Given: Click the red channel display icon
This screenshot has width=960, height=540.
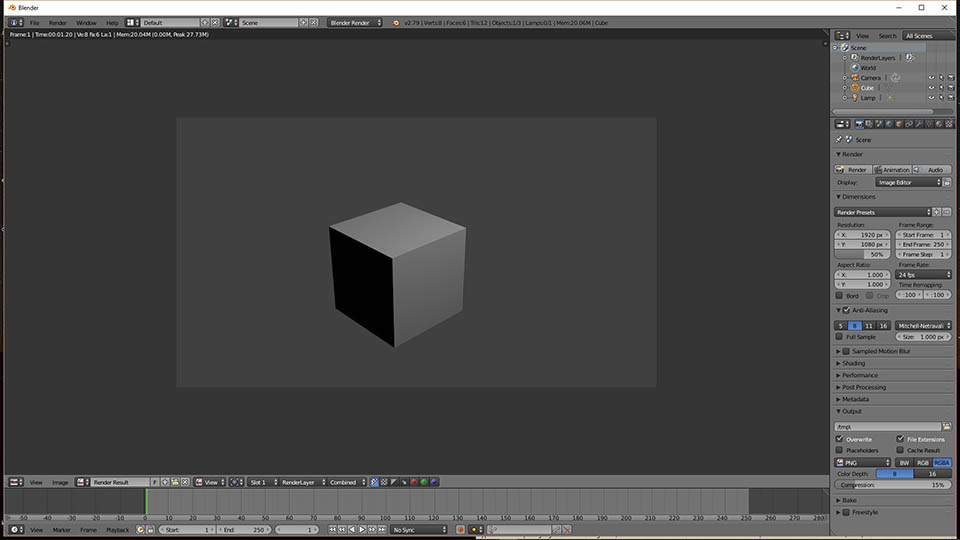Looking at the screenshot, I should click(x=414, y=482).
